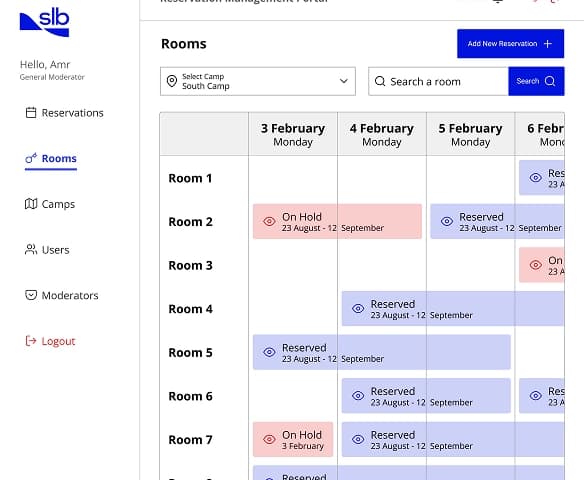Click the people icon beside Users
The height and width of the screenshot is (480, 584).
coord(31,249)
